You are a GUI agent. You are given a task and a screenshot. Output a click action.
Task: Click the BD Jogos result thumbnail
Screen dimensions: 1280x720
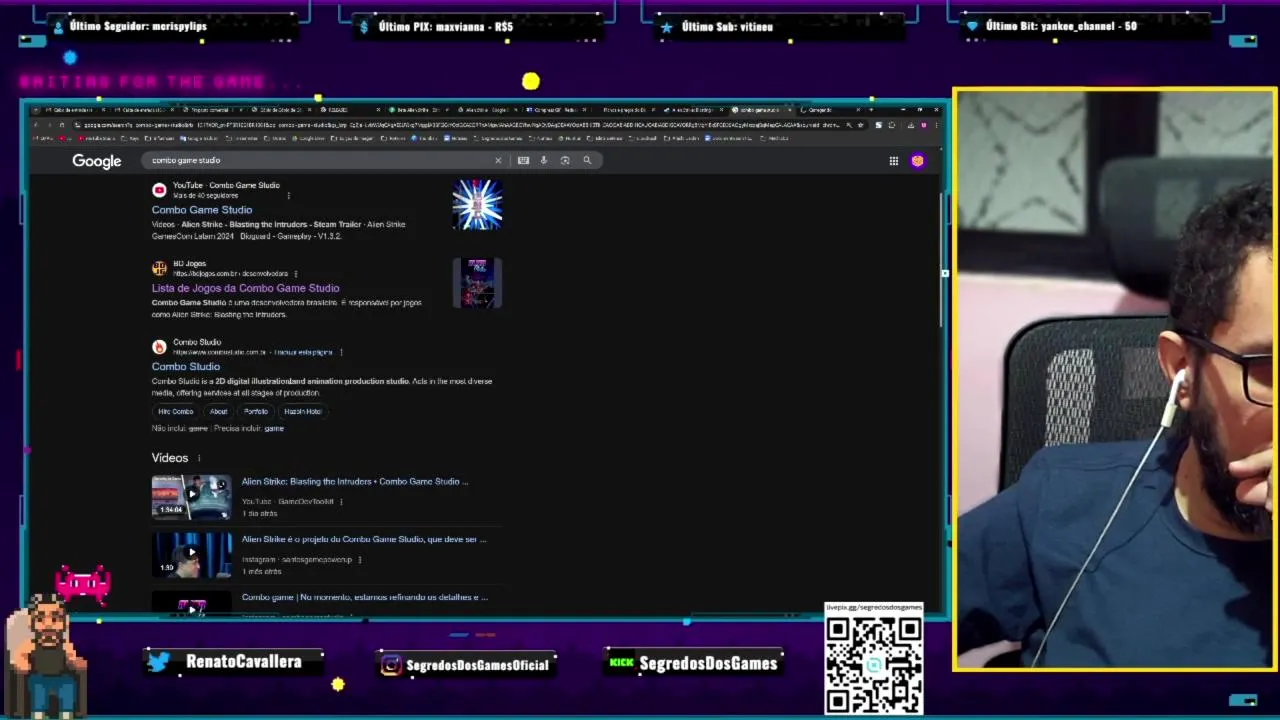(477, 283)
